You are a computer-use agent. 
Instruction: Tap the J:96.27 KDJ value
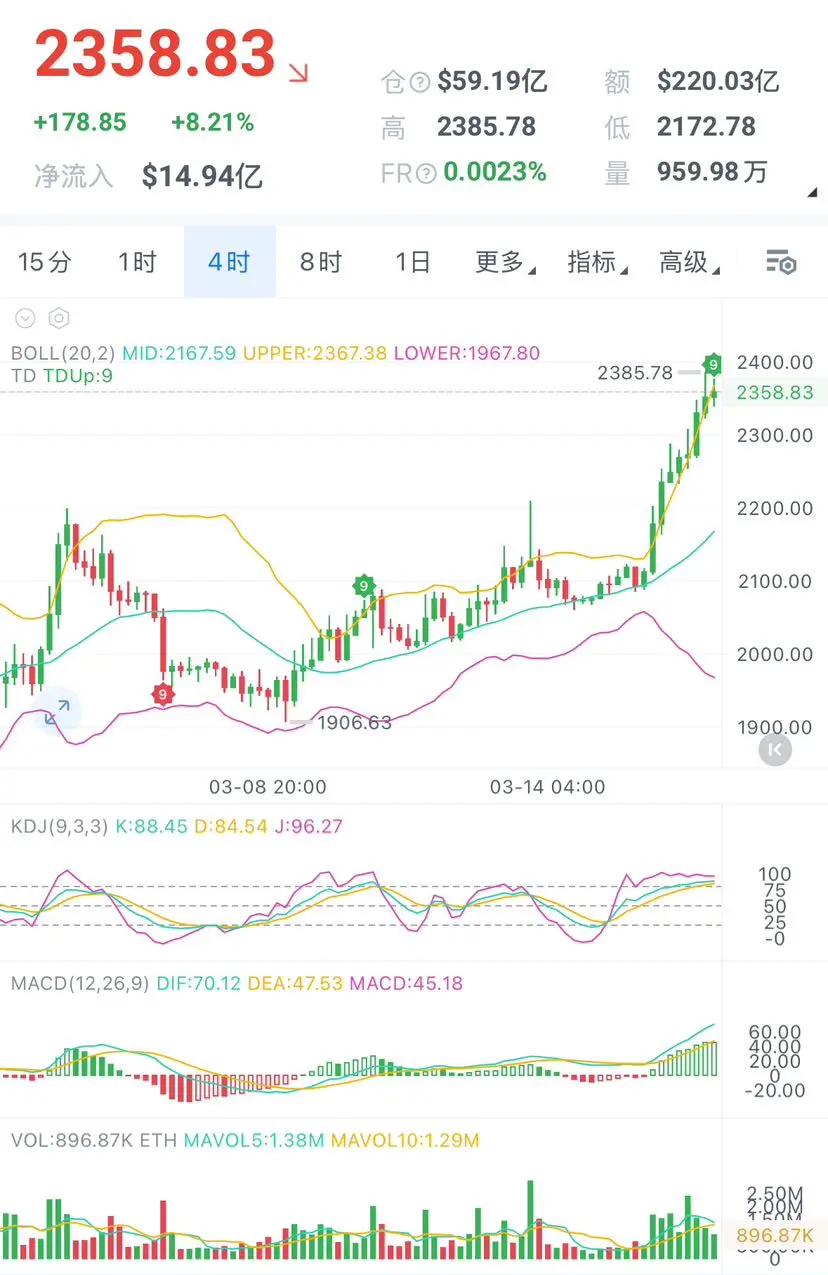coord(308,827)
